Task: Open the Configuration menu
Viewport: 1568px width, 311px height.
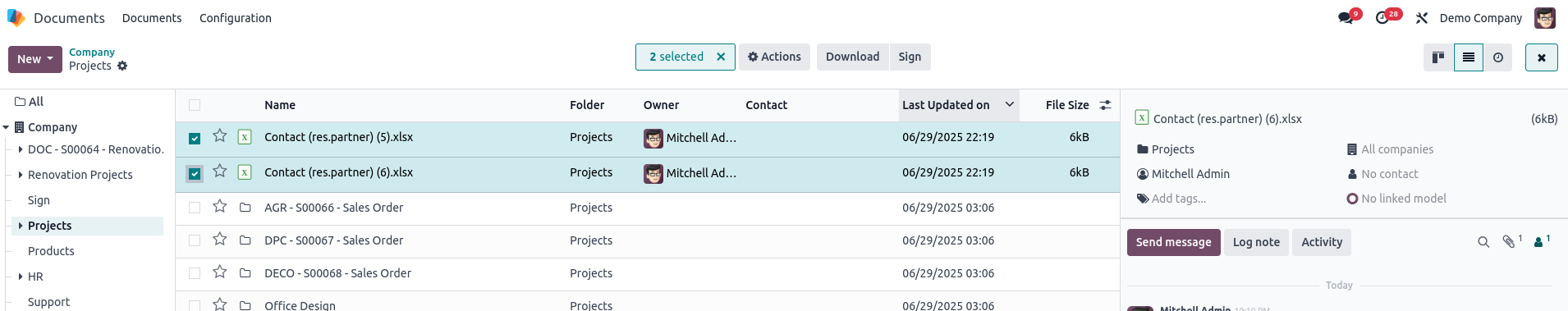Action: coord(236,18)
